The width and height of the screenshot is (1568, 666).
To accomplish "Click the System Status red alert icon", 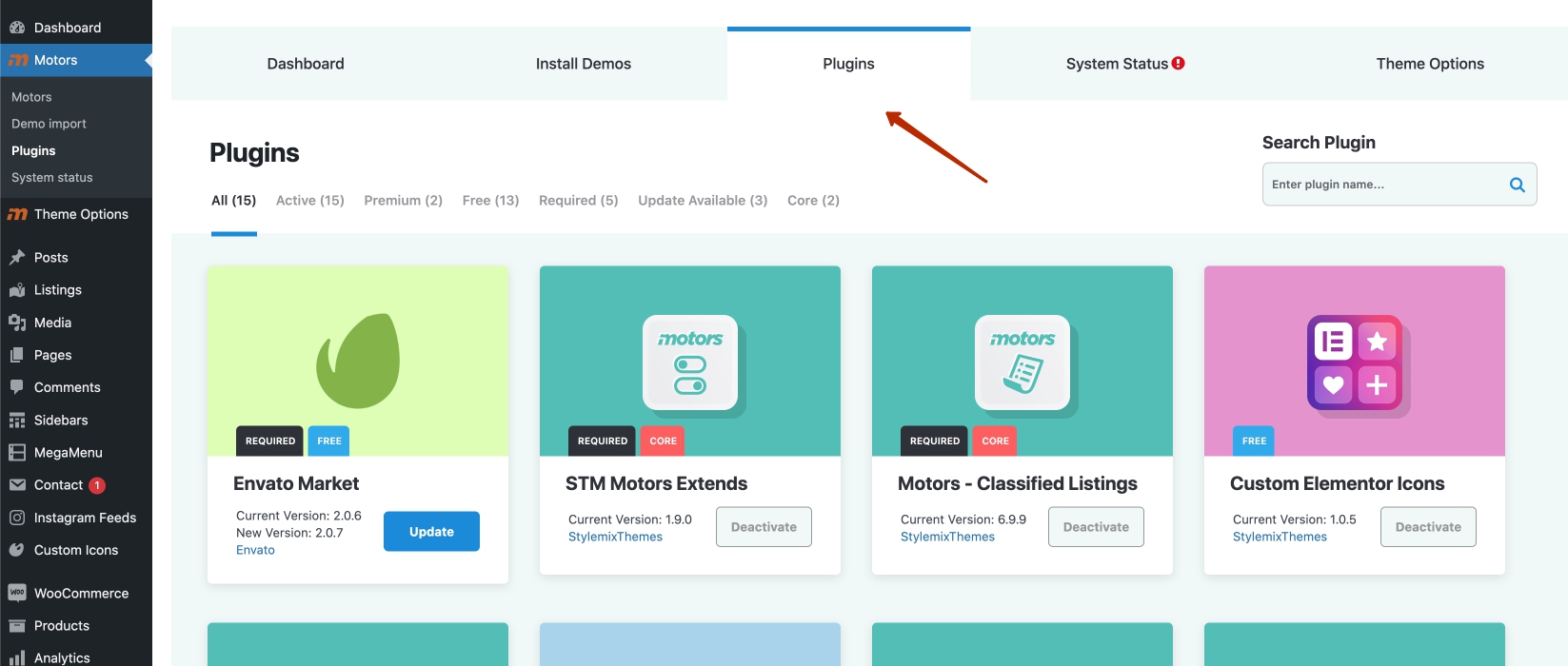I will click(x=1179, y=64).
